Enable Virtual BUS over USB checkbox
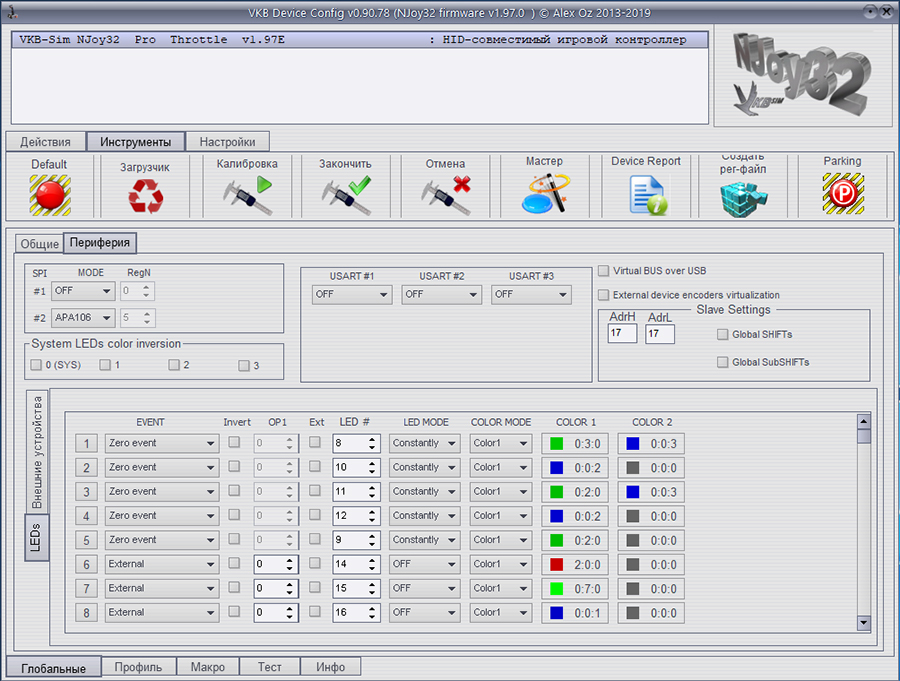The width and height of the screenshot is (900, 681). [x=604, y=271]
